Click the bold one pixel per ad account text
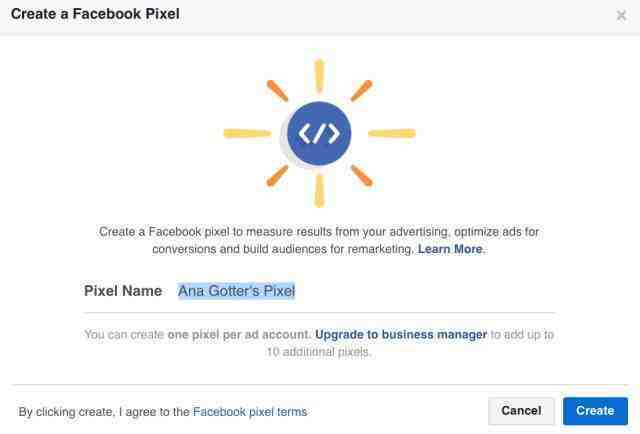This screenshot has height=434, width=640. pos(239,334)
